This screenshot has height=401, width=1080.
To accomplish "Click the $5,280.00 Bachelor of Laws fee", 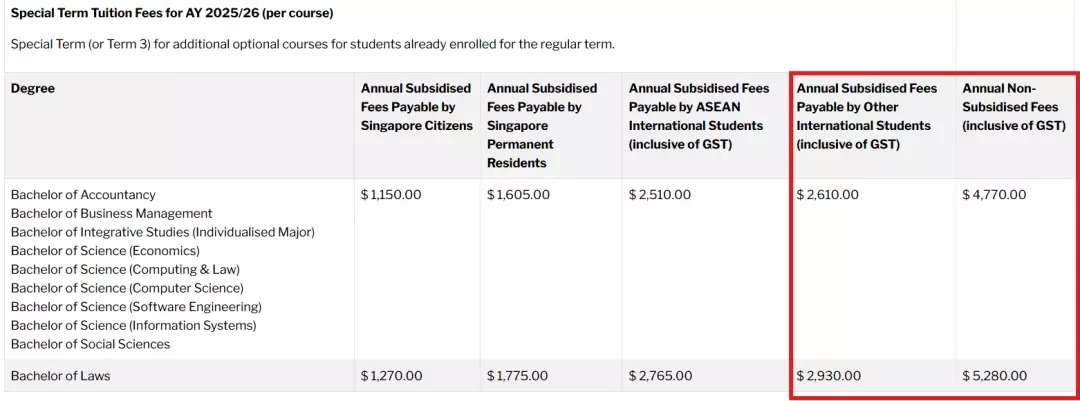I will tap(995, 376).
